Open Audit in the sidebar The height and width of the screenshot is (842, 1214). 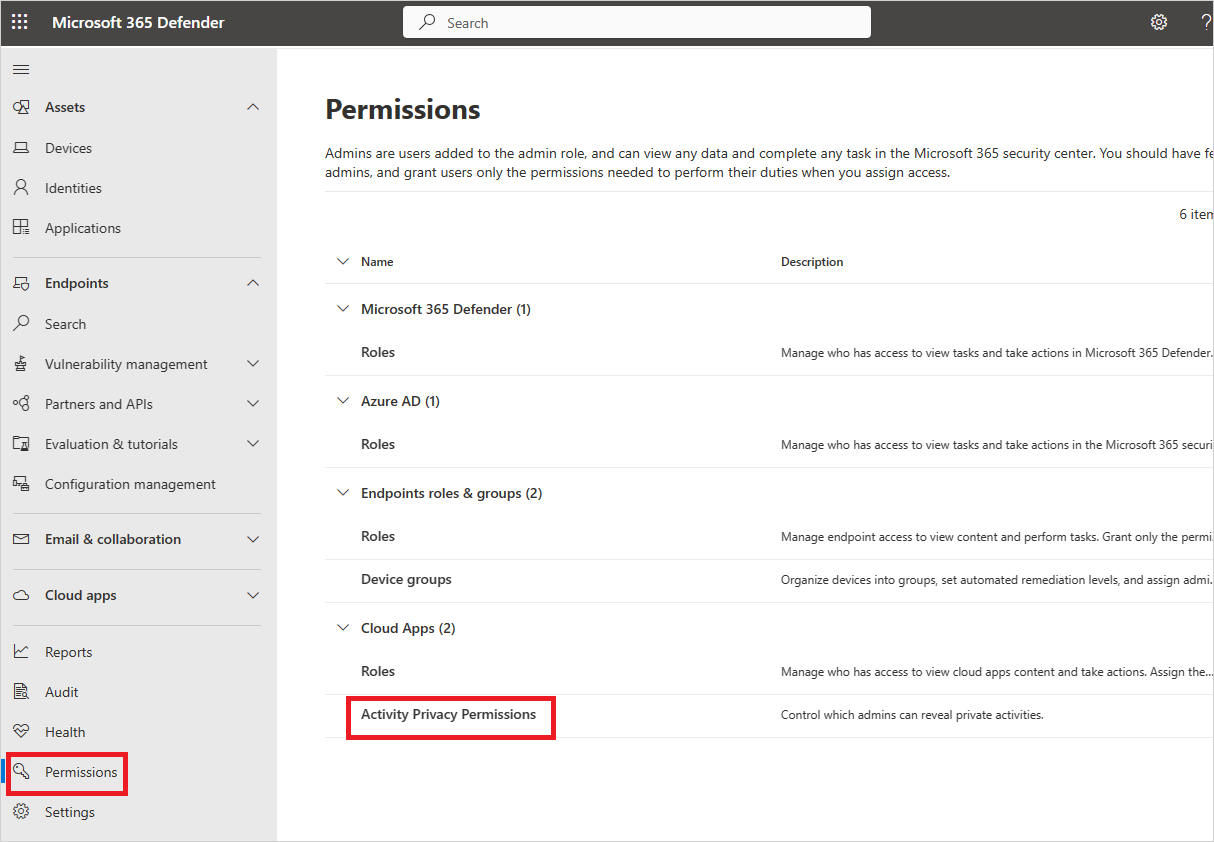point(61,692)
